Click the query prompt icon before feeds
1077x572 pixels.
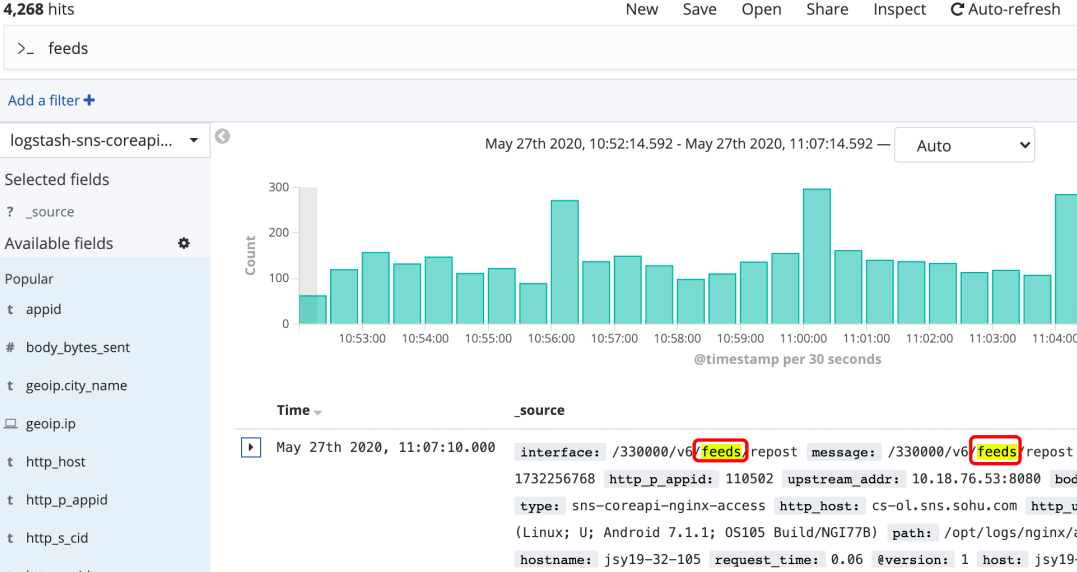coord(25,49)
